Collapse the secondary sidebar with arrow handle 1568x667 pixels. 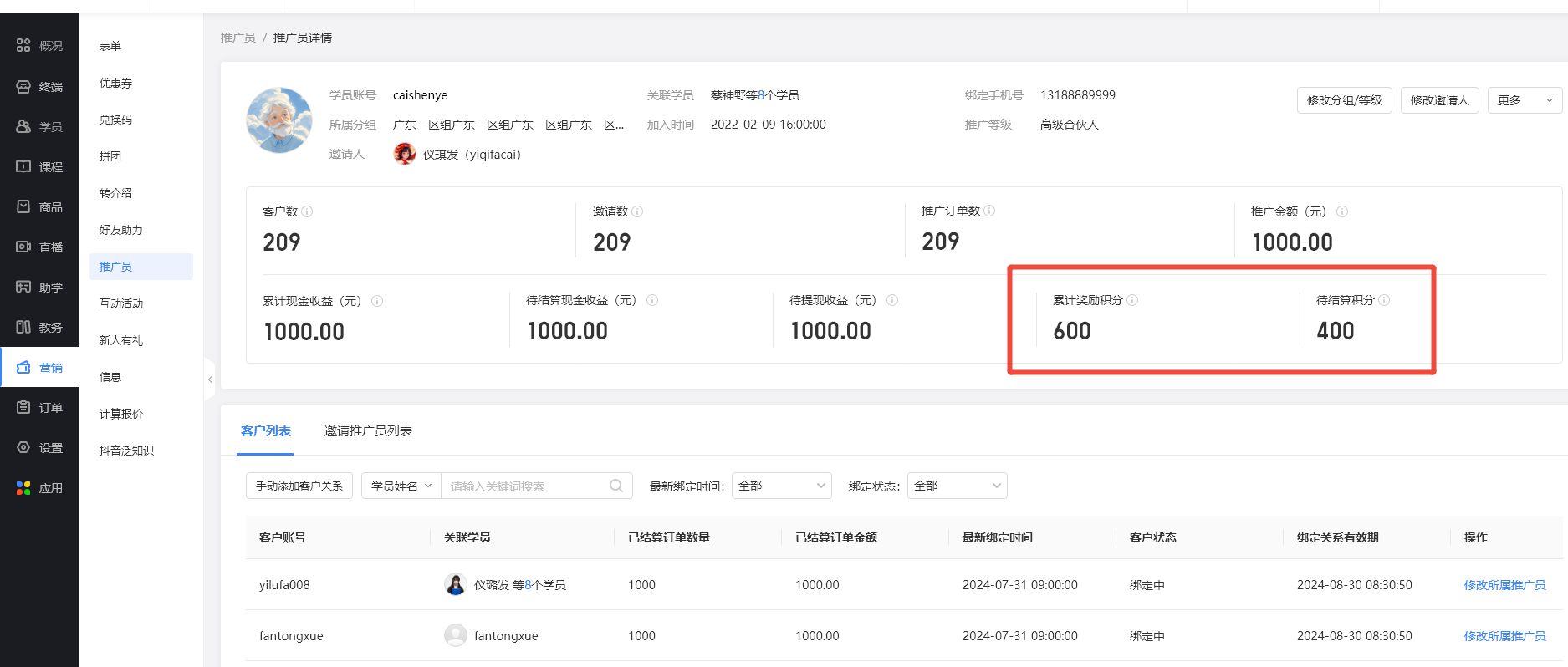click(209, 379)
